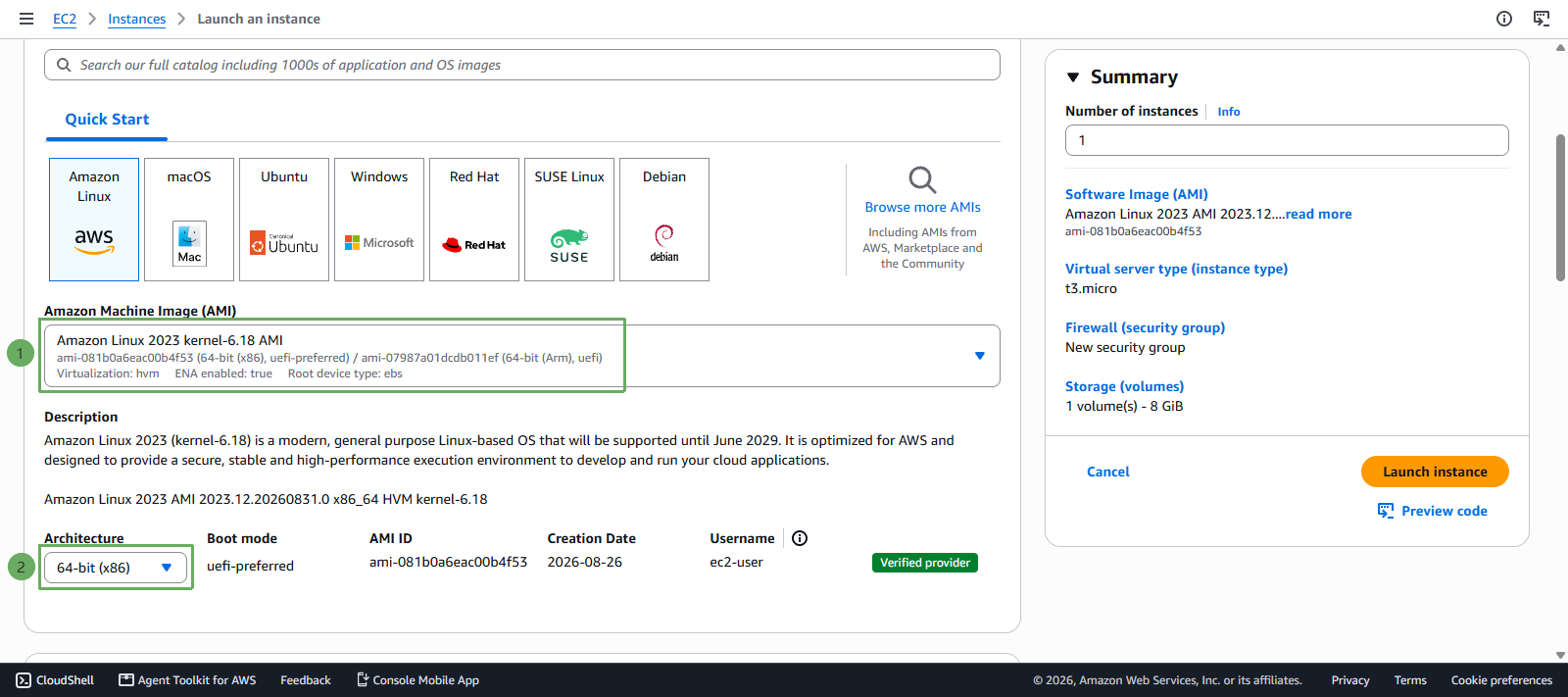The width and height of the screenshot is (1568, 697).
Task: Select the Red Hat AMI tile
Action: click(474, 220)
